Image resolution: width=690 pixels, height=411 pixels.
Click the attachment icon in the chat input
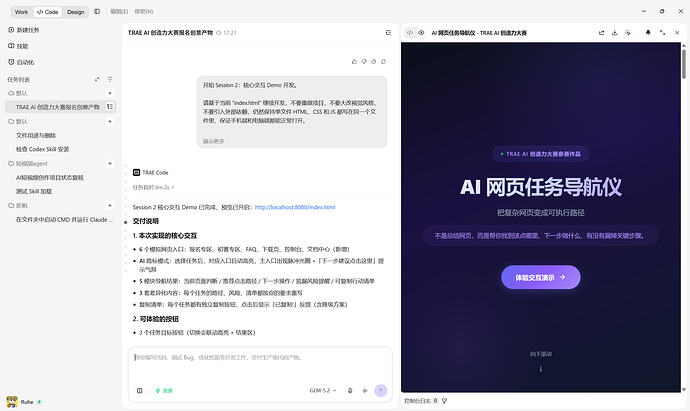[139, 390]
